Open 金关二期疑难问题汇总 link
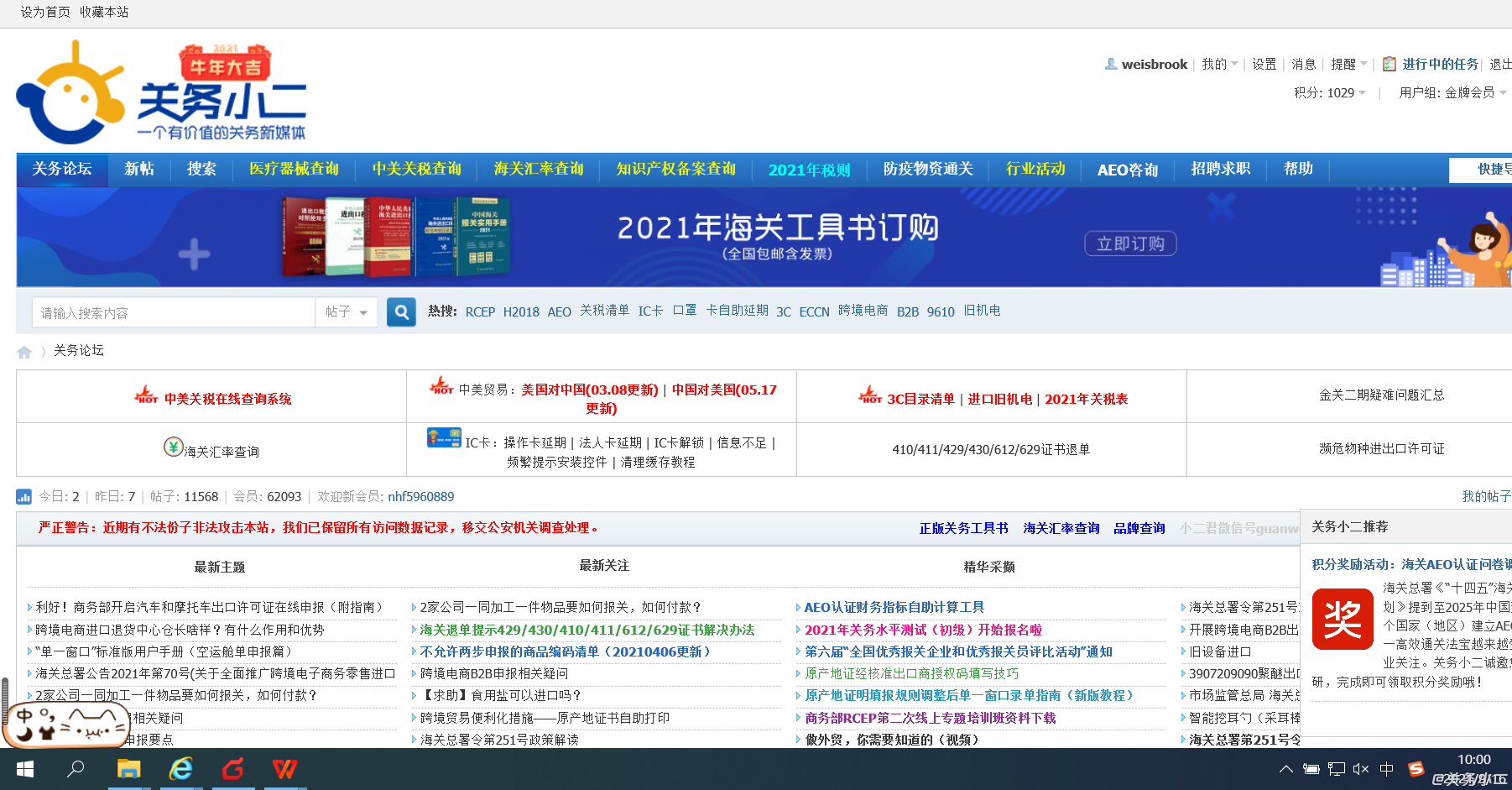1512x790 pixels. click(x=1381, y=395)
